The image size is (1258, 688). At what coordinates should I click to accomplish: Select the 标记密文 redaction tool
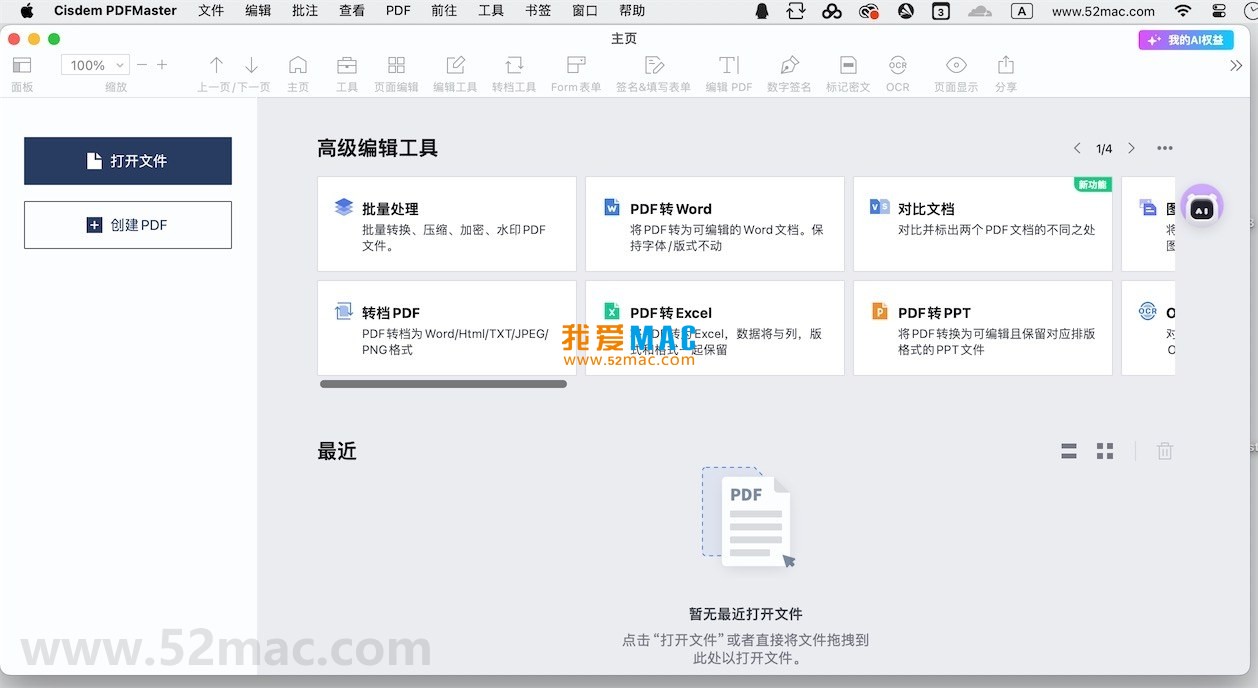848,65
